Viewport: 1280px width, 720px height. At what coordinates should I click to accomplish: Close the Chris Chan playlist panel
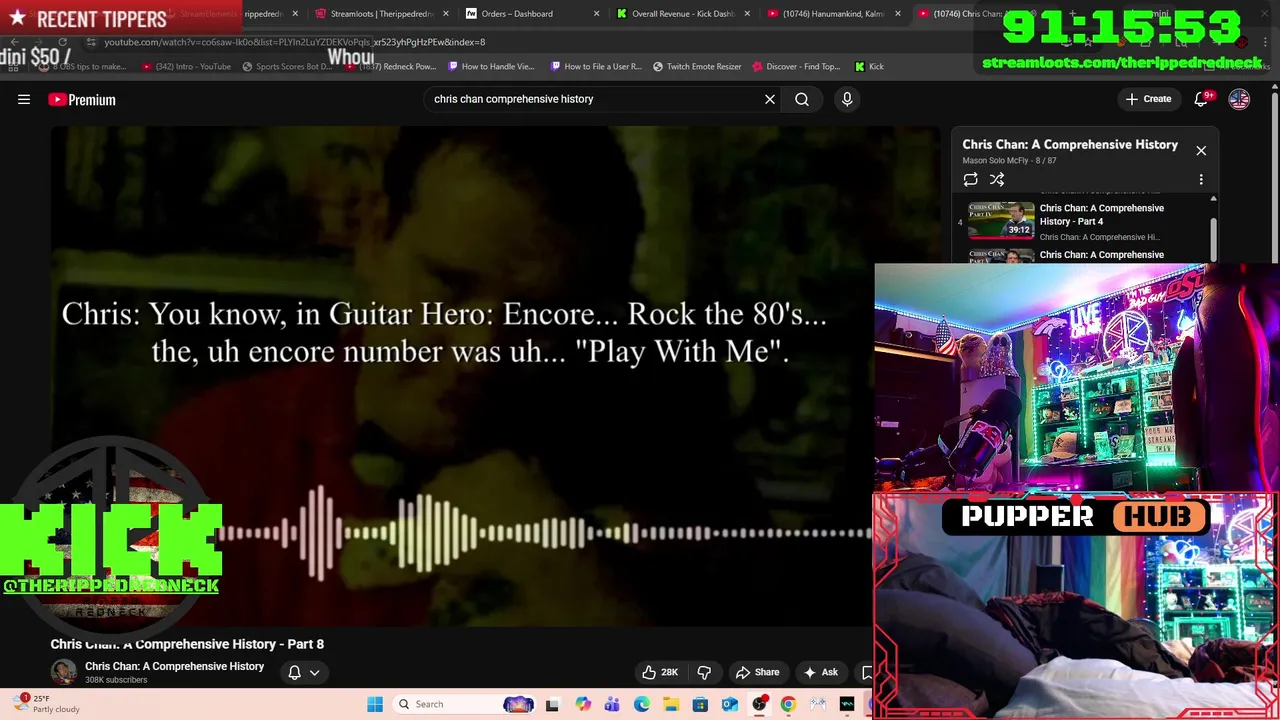[x=1201, y=150]
